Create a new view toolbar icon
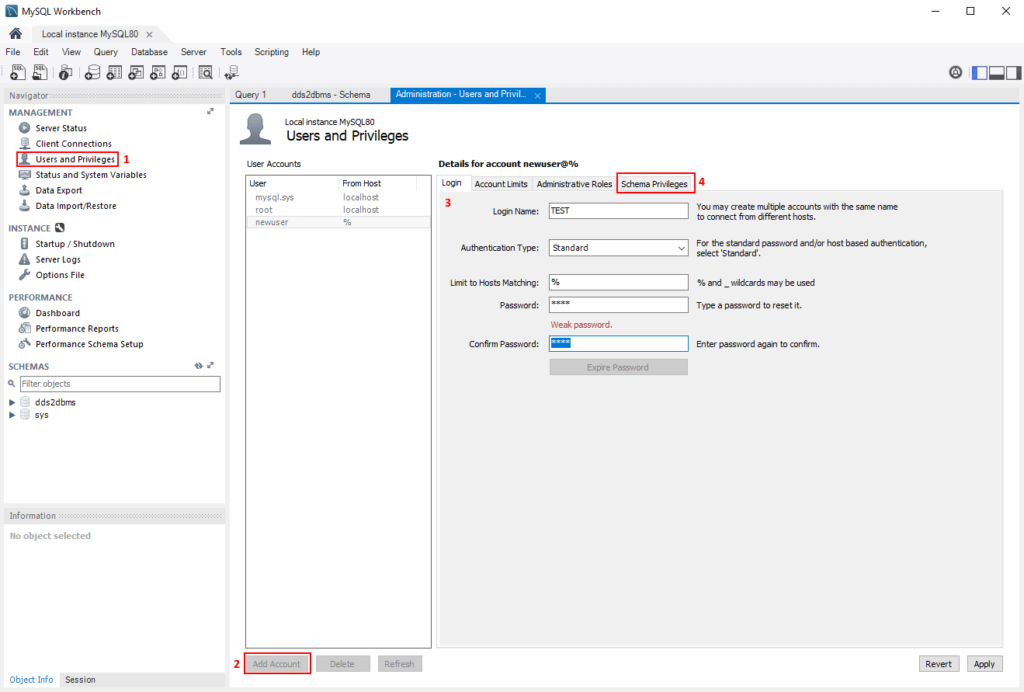Screen dimensions: 1024x692 point(136,72)
